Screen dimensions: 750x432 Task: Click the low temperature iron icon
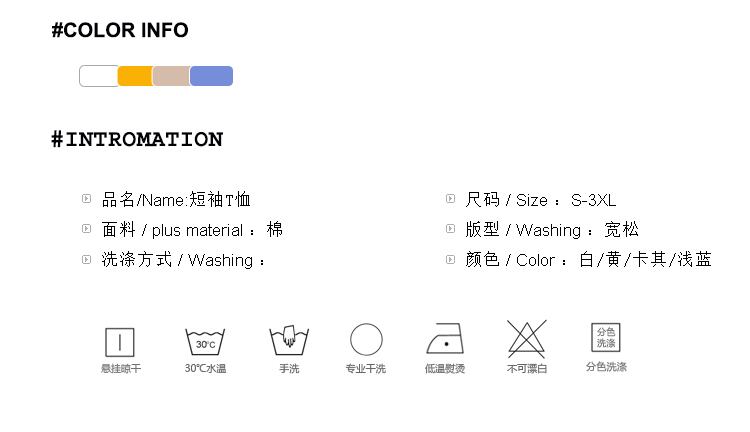[446, 340]
